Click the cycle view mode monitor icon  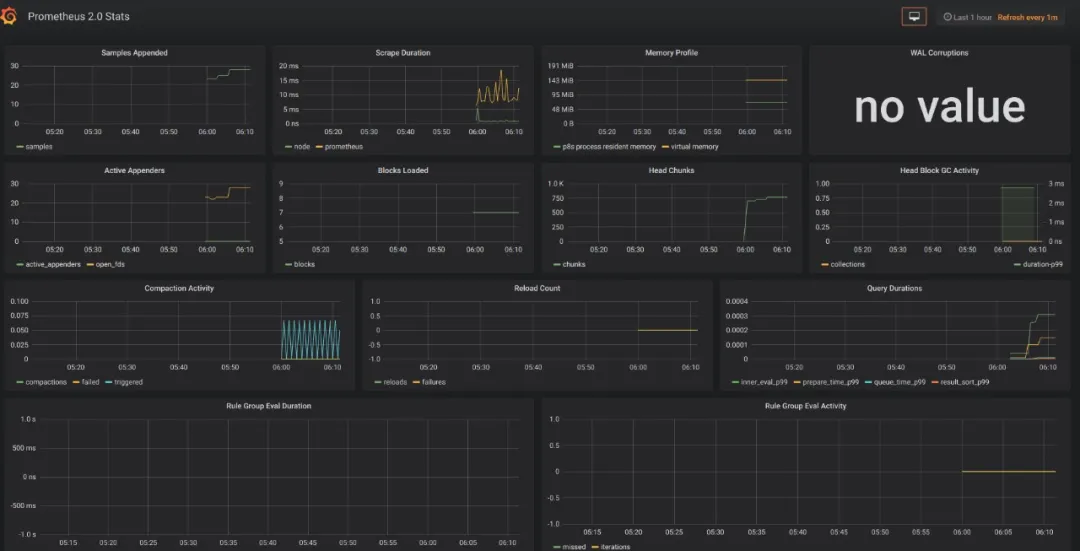coord(913,17)
